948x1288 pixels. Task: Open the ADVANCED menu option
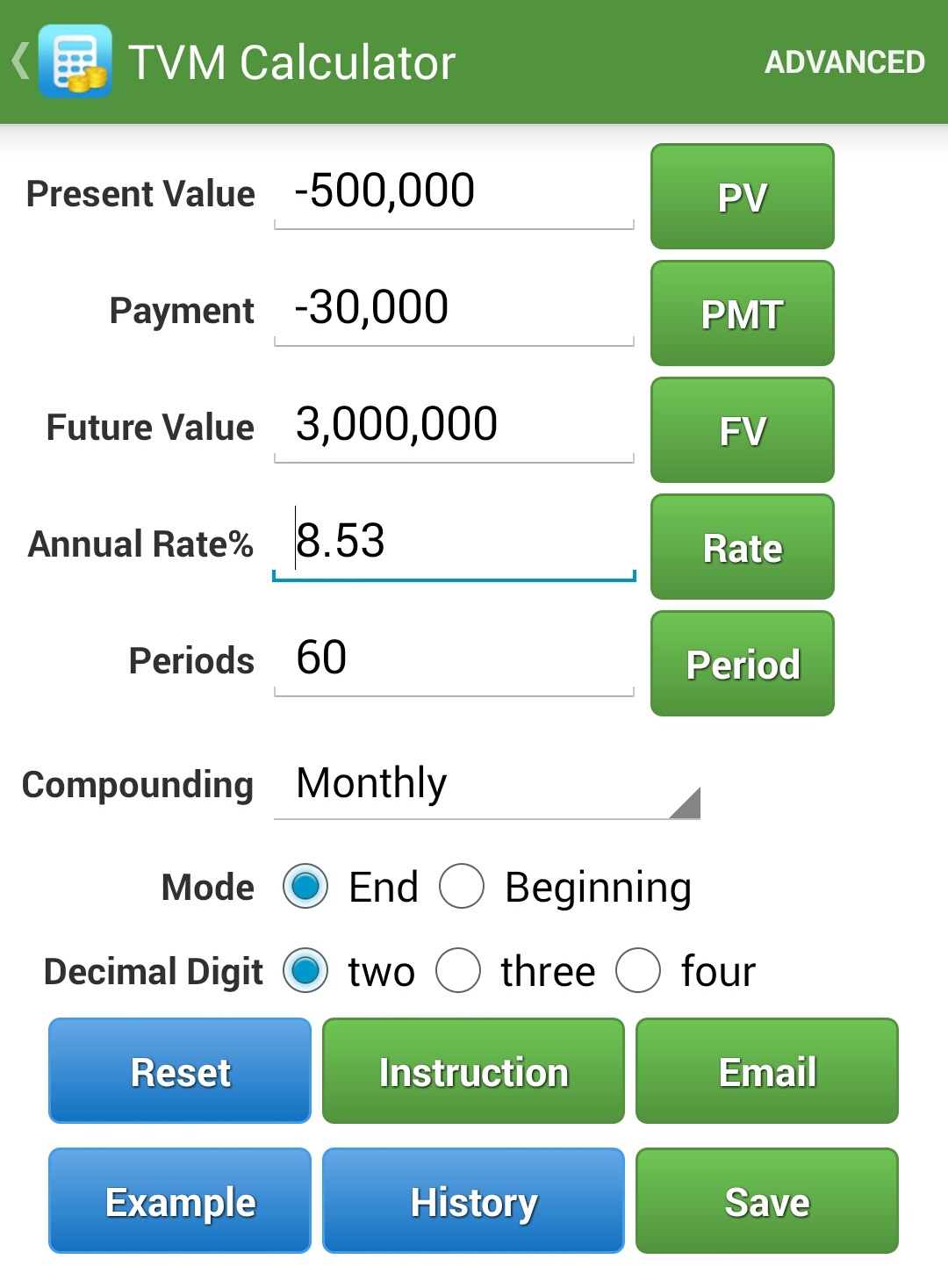[844, 61]
